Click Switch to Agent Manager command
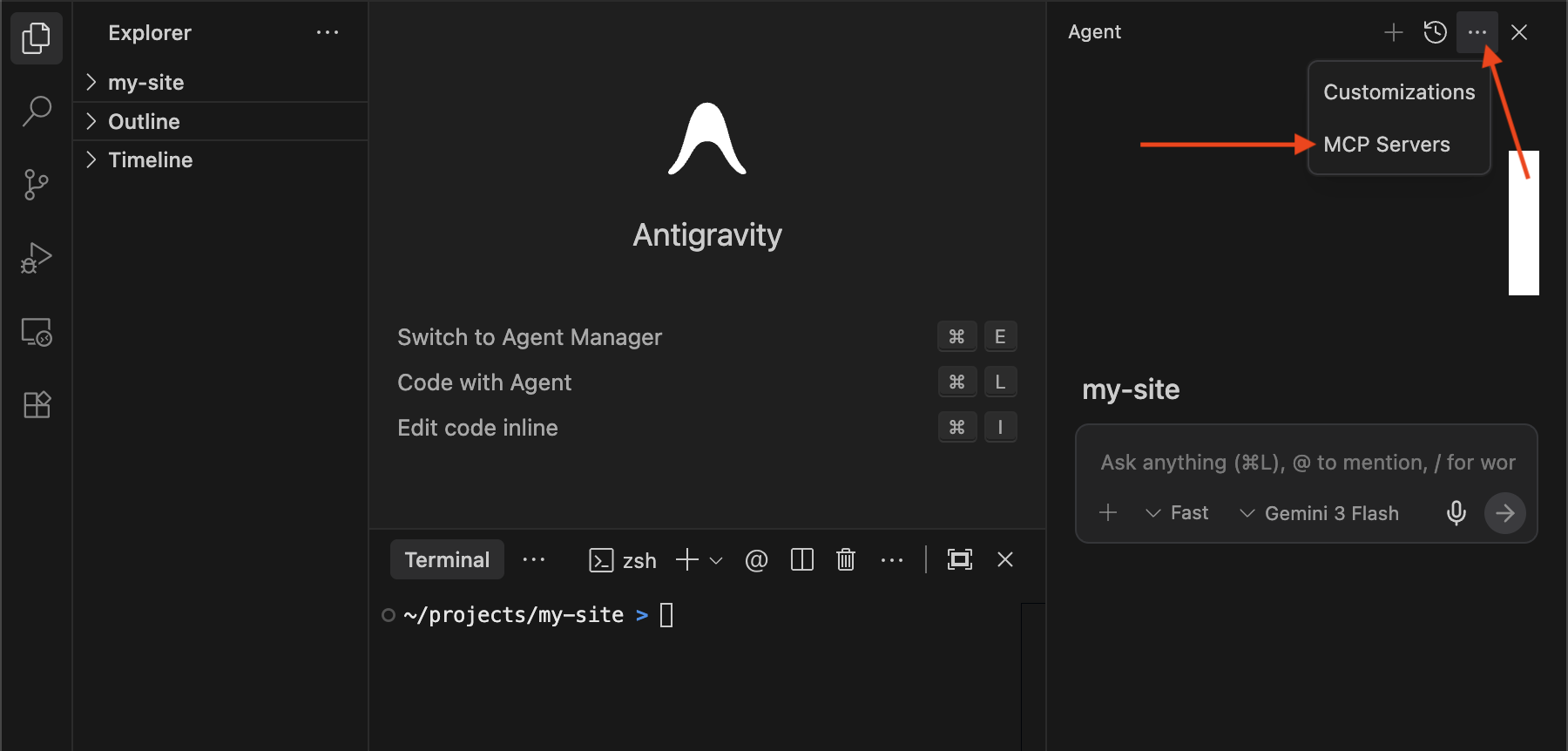This screenshot has width=1568, height=751. (529, 337)
